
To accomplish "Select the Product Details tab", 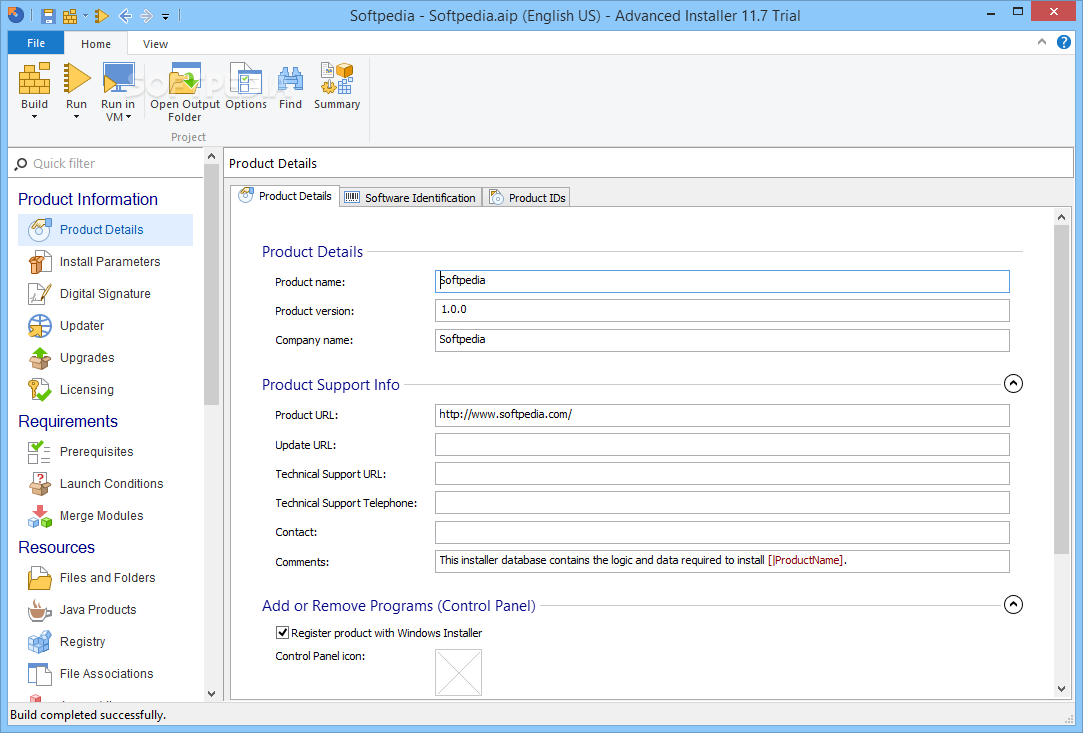I will point(285,196).
